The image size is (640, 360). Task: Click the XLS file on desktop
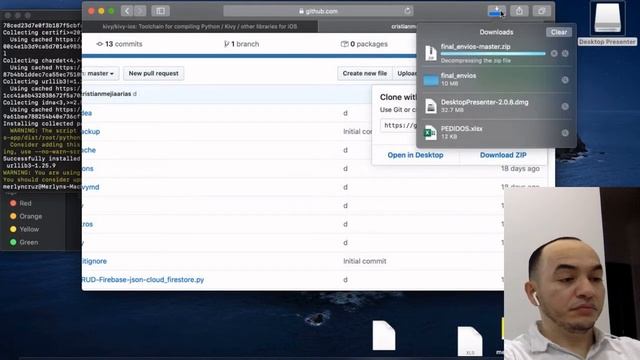tap(470, 341)
